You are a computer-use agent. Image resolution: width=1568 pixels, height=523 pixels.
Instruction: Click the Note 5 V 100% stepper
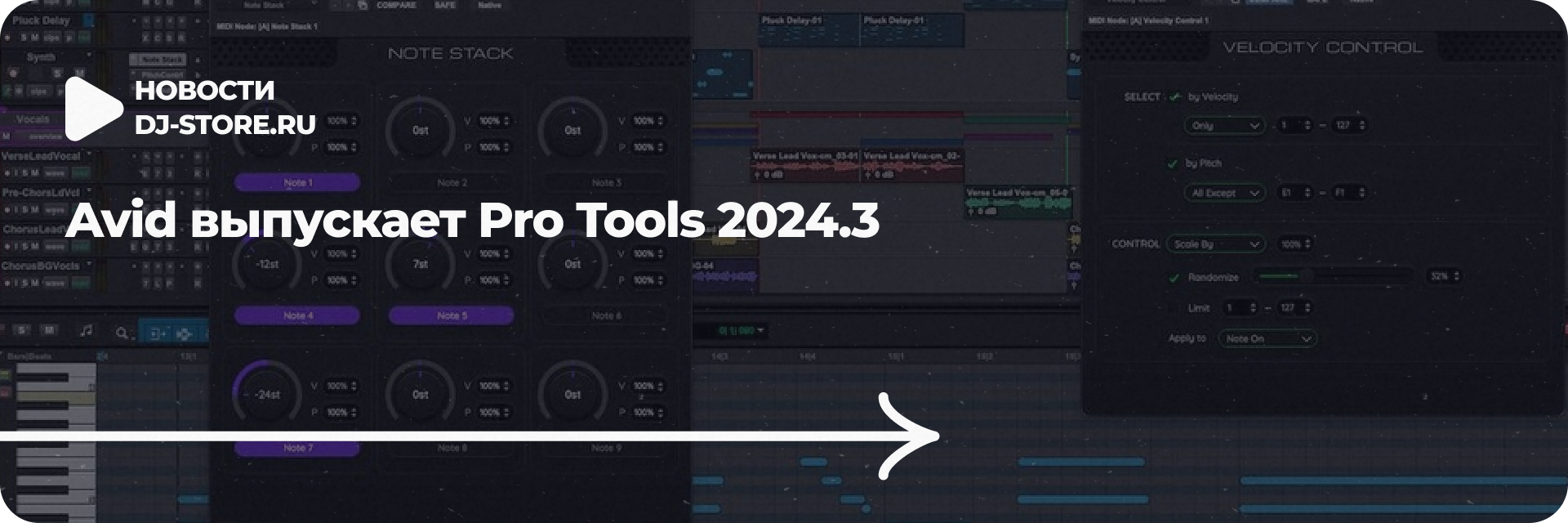click(494, 254)
